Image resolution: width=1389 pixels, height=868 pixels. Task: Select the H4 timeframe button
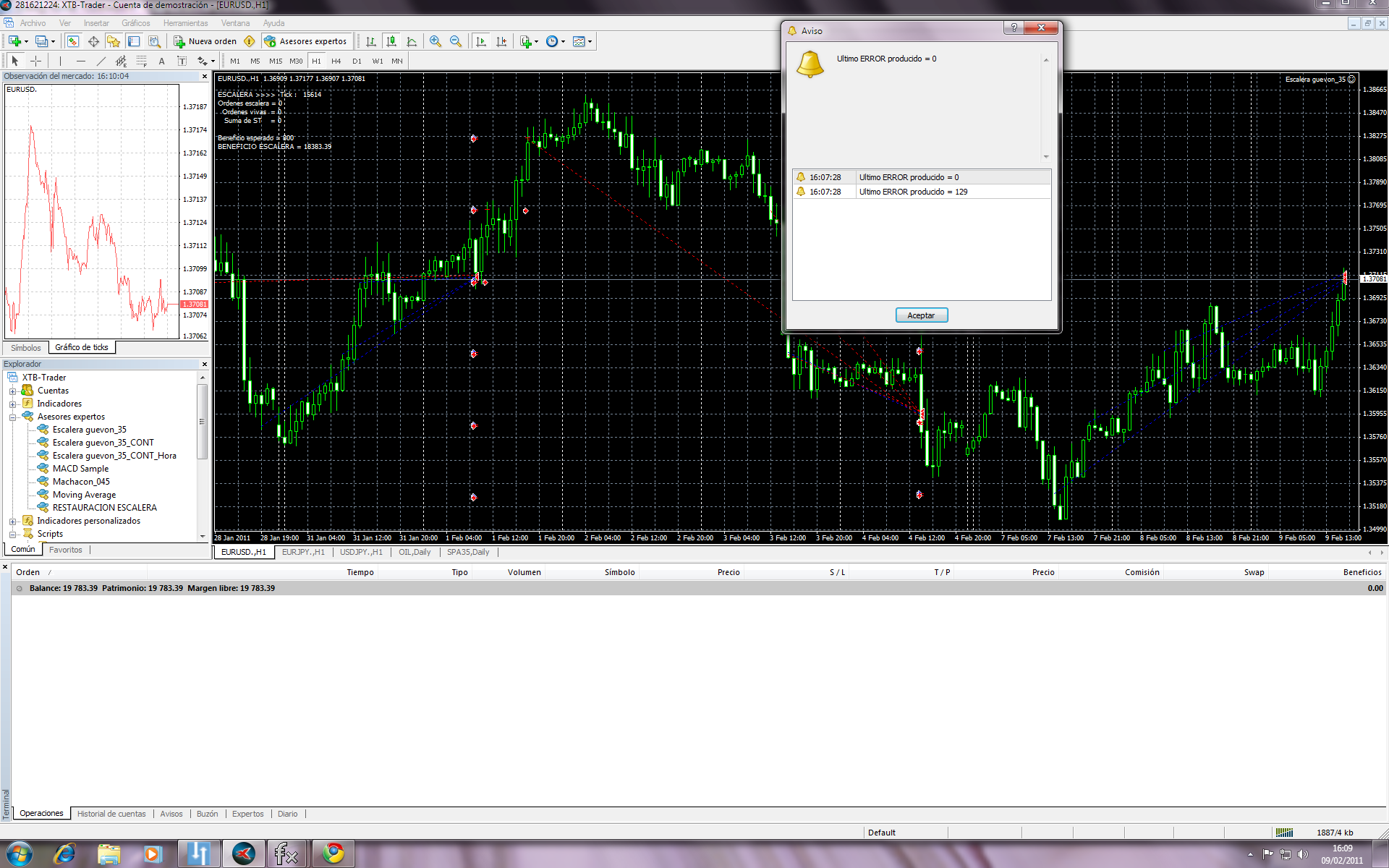[336, 61]
